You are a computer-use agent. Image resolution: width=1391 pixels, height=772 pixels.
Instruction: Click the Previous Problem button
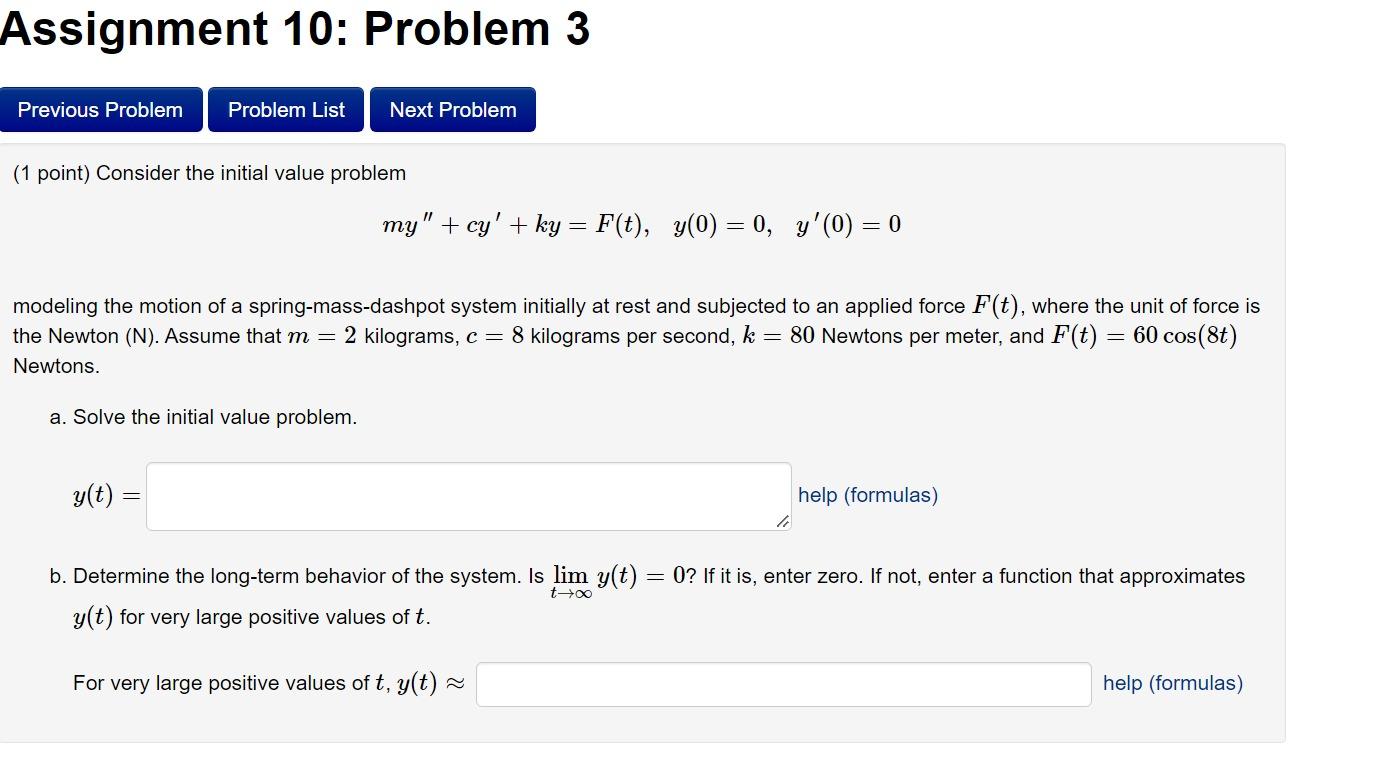click(x=99, y=109)
